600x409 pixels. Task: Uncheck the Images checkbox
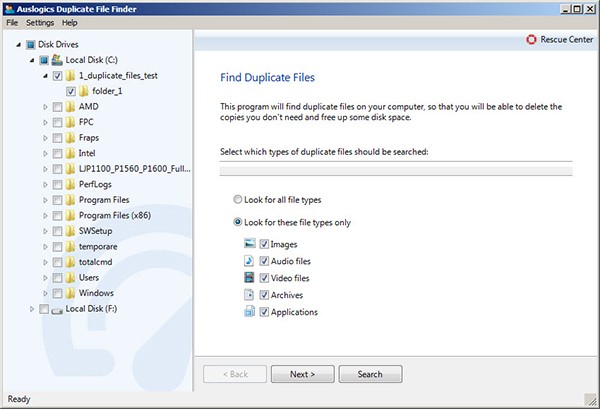point(265,244)
